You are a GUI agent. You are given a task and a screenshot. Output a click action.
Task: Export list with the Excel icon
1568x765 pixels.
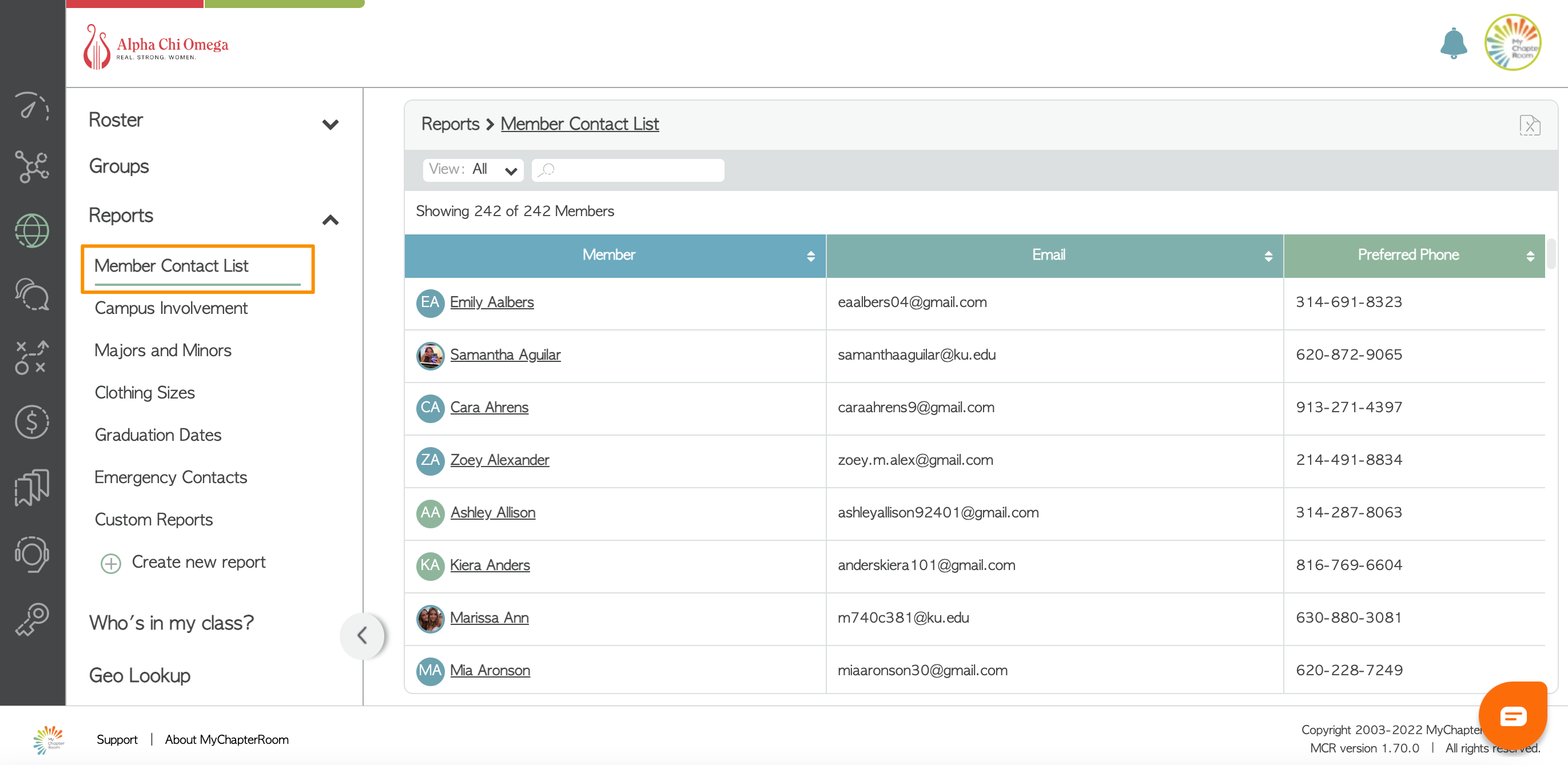pos(1529,125)
